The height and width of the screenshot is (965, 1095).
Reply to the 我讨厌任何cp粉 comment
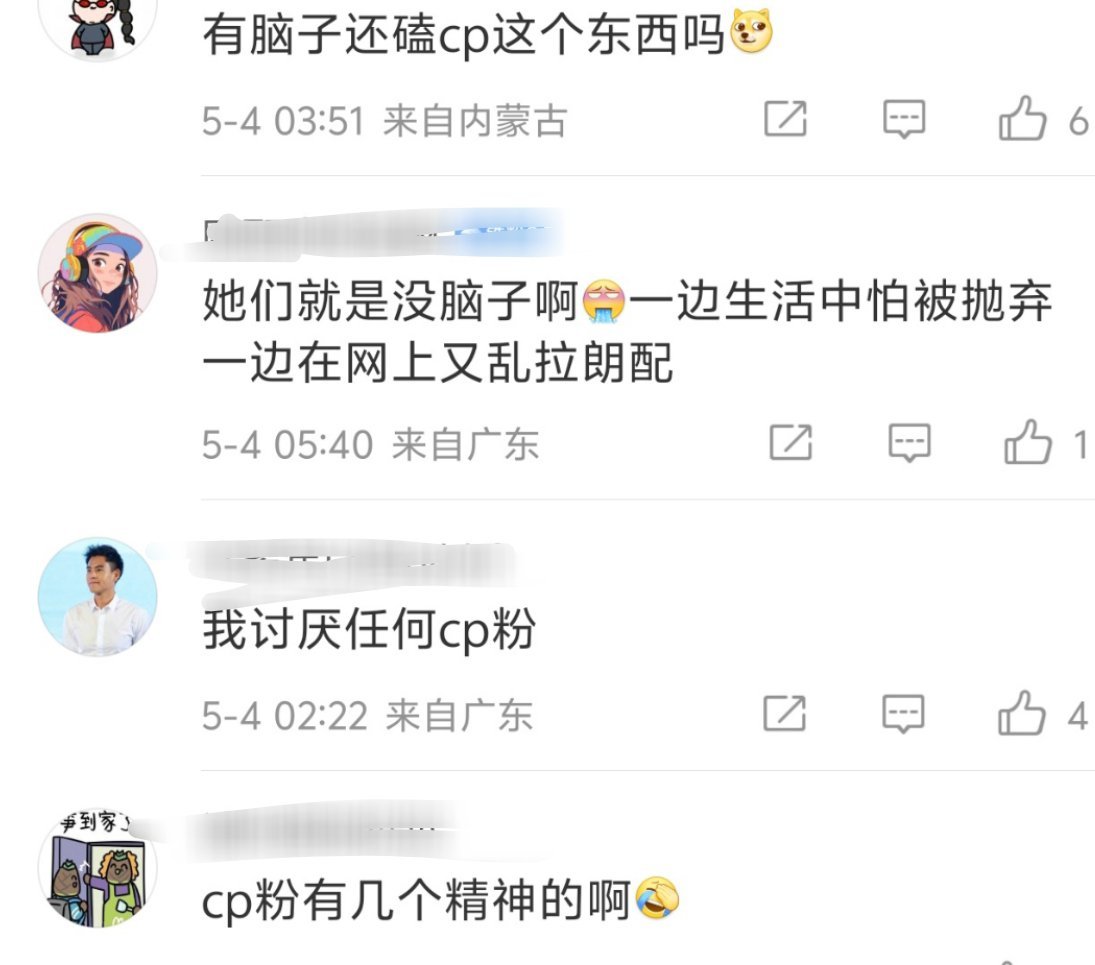[904, 714]
